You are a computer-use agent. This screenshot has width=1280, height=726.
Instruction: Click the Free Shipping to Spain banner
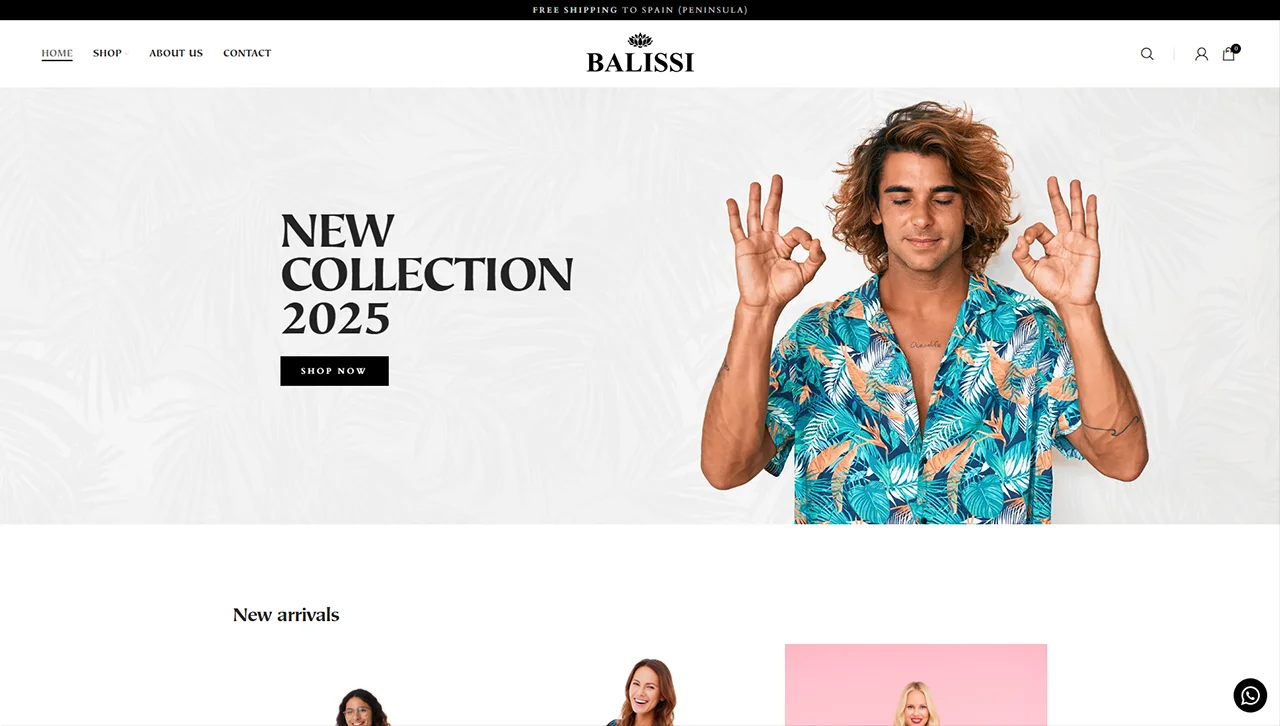point(640,10)
